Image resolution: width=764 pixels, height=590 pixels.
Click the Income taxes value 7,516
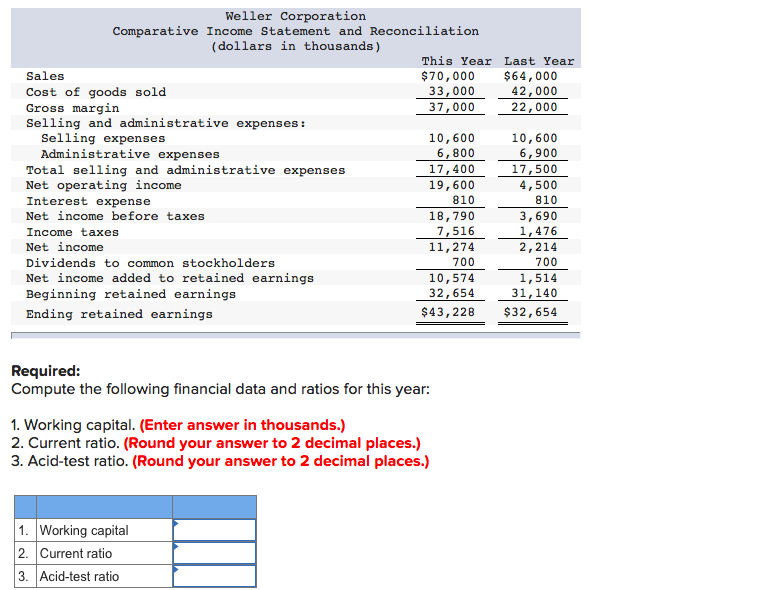pyautogui.click(x=456, y=231)
